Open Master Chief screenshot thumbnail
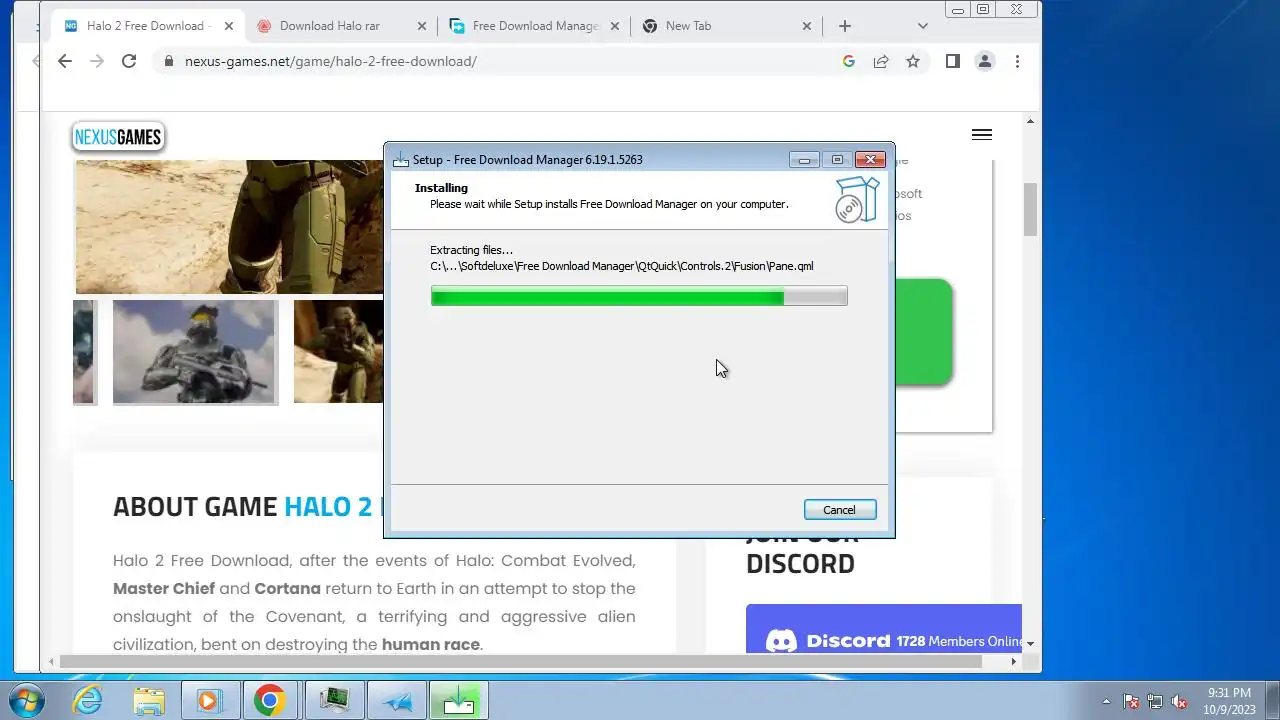The image size is (1280, 720). click(195, 352)
